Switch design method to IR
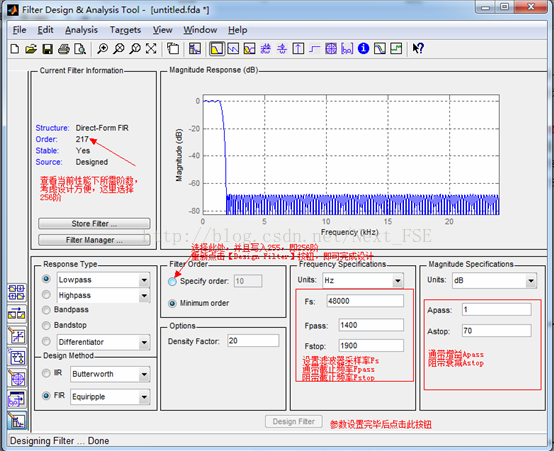This screenshot has height=451, width=554. click(46, 373)
